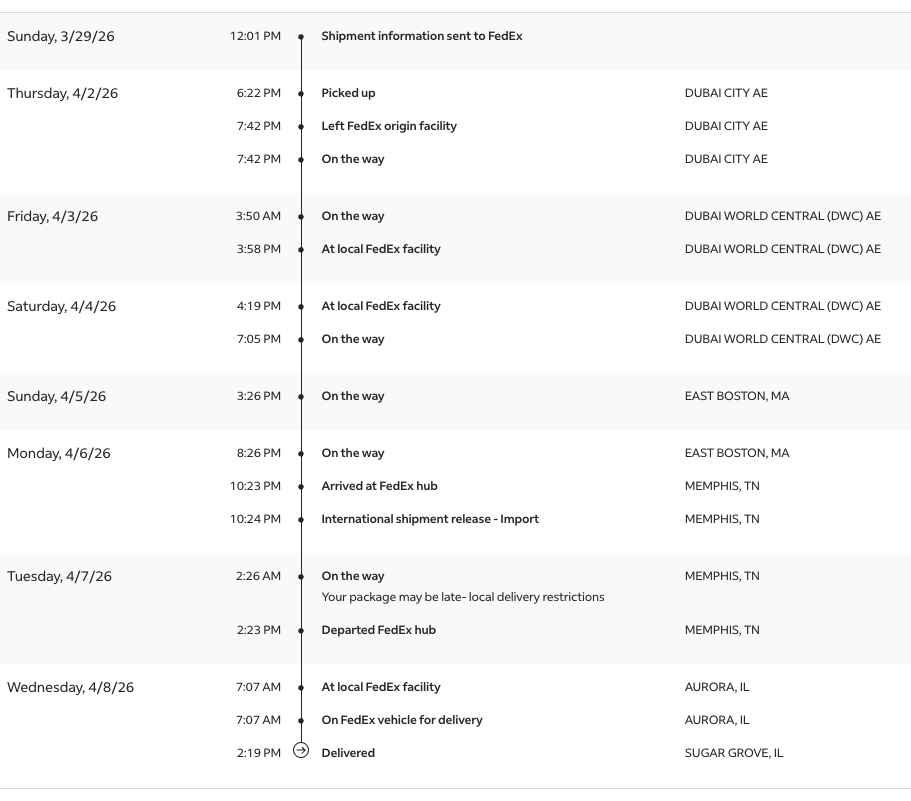Click the Sunday, 4/5/26 date header
The image size is (911, 801).
click(x=56, y=396)
